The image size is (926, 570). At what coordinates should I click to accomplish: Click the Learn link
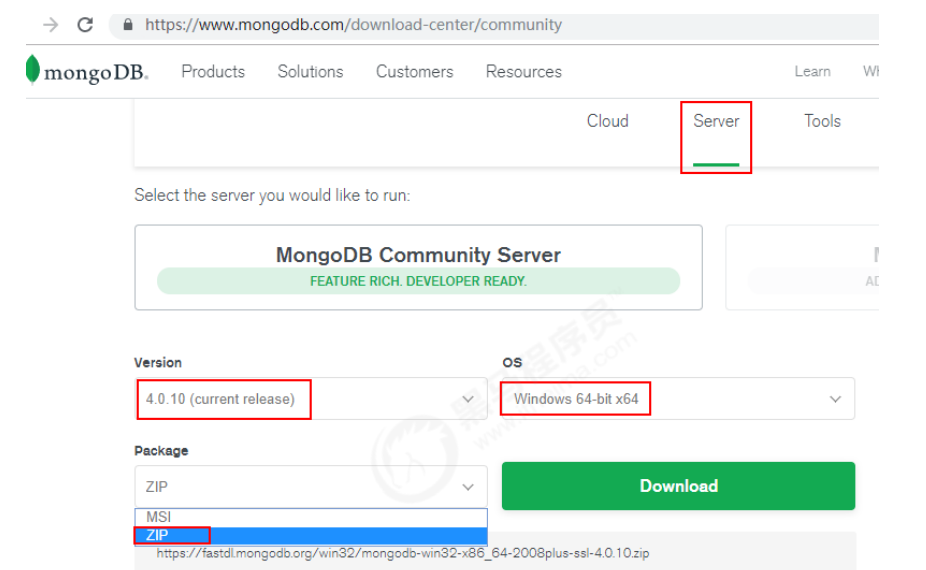[812, 71]
